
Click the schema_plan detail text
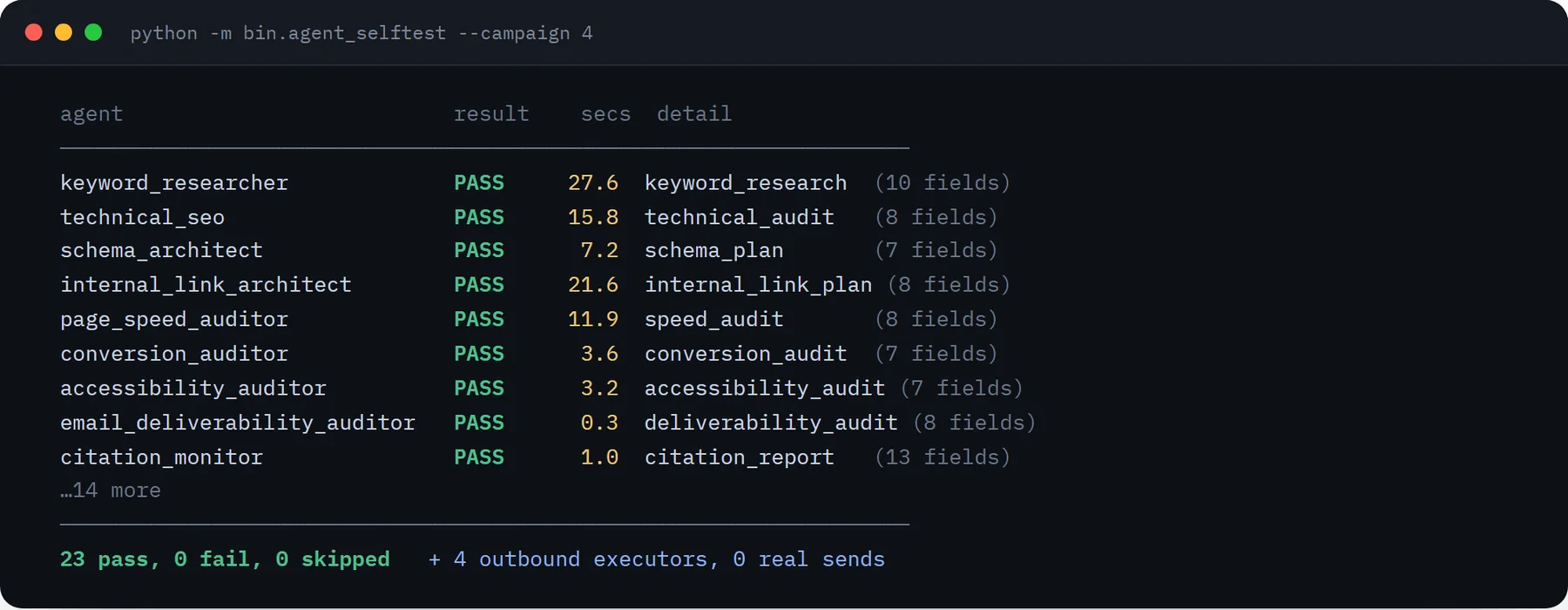pos(714,251)
